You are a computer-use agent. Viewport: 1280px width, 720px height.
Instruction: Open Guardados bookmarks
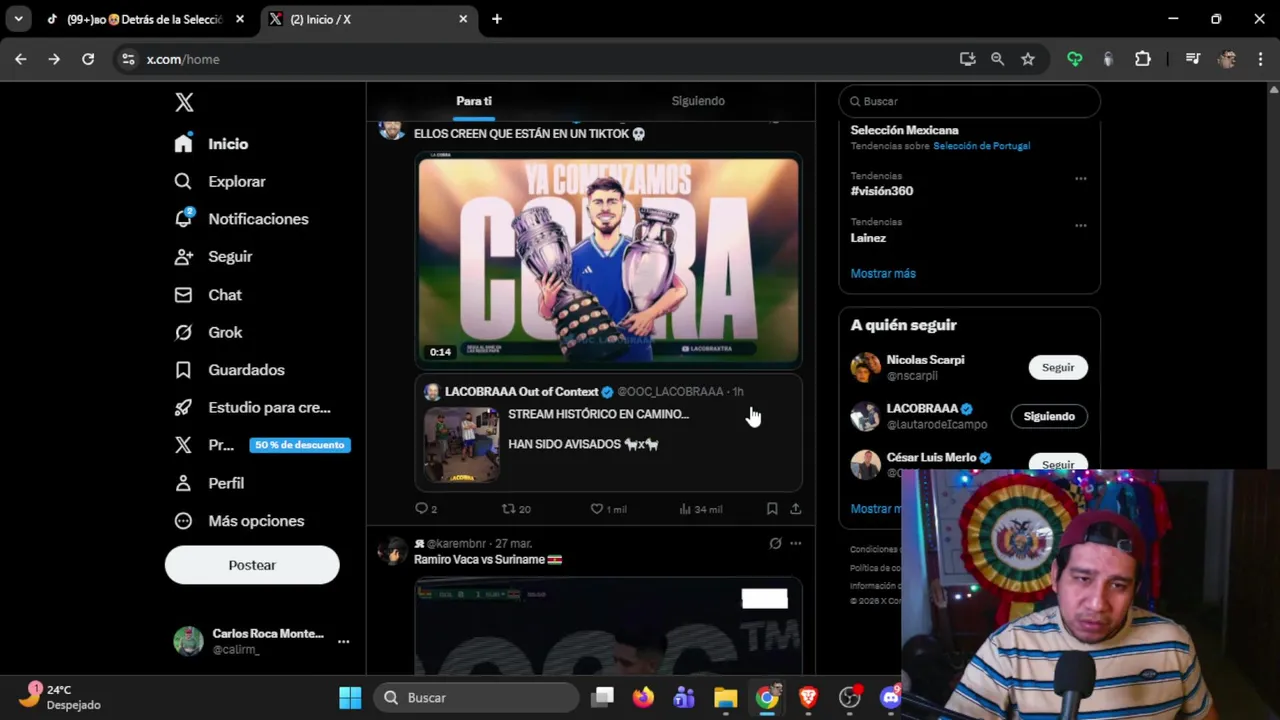point(230,370)
